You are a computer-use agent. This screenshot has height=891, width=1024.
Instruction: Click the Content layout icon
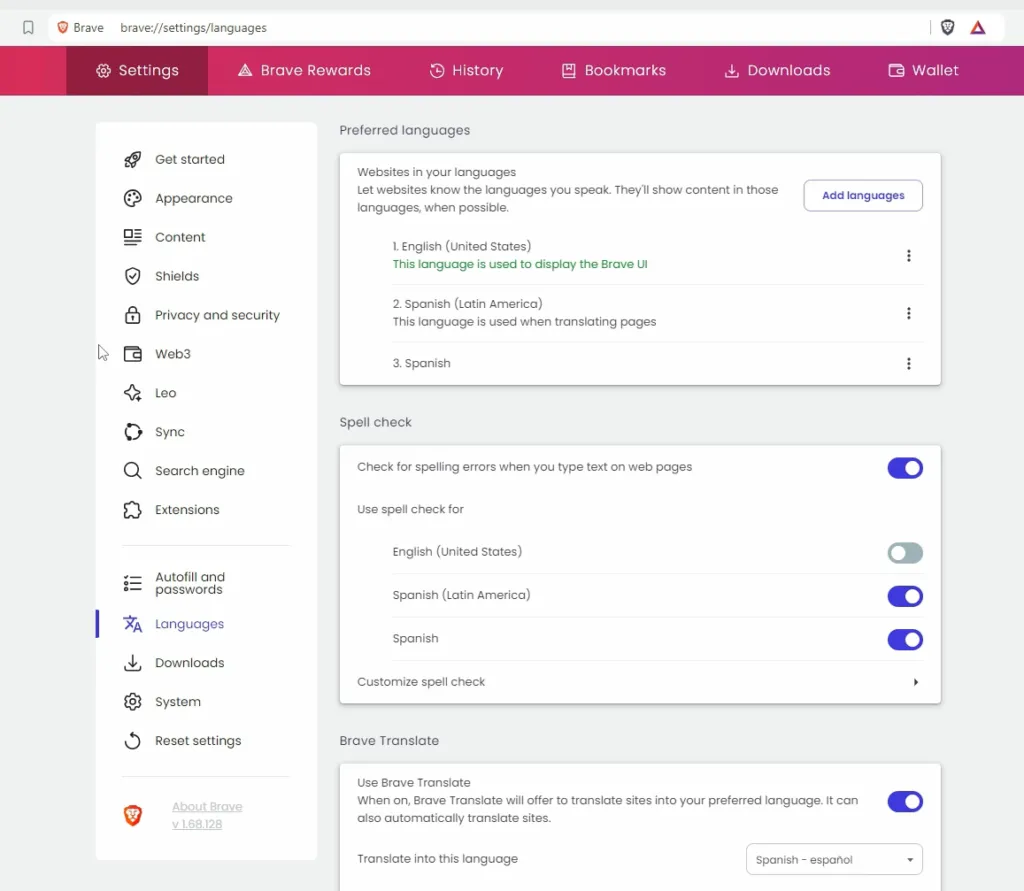pos(133,237)
